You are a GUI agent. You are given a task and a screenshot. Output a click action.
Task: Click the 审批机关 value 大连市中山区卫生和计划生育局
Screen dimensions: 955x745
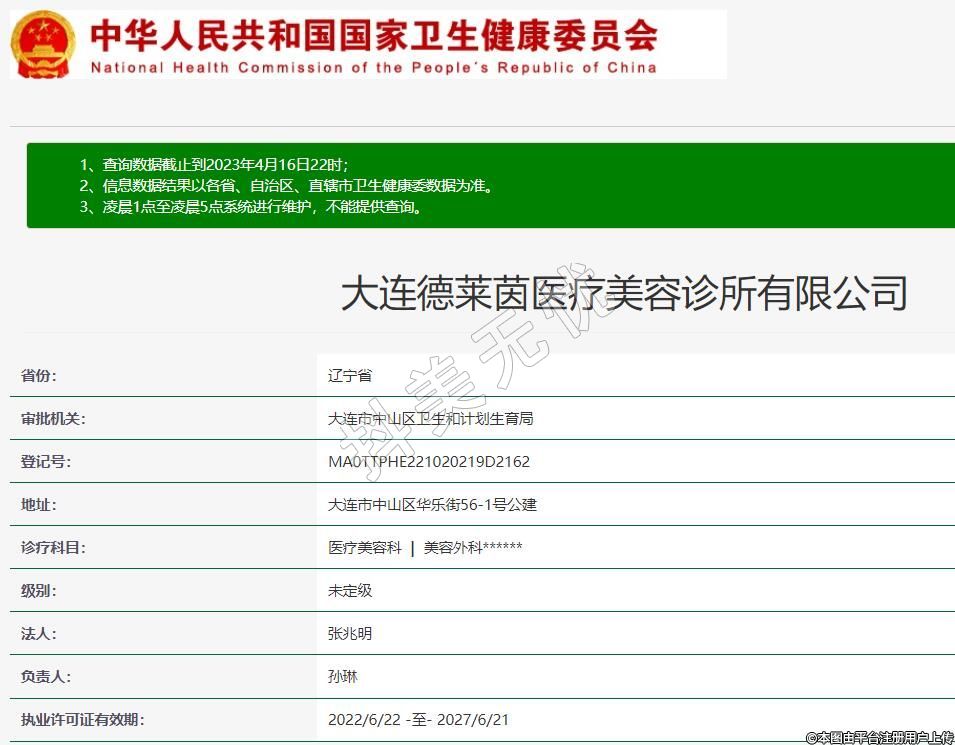point(430,419)
